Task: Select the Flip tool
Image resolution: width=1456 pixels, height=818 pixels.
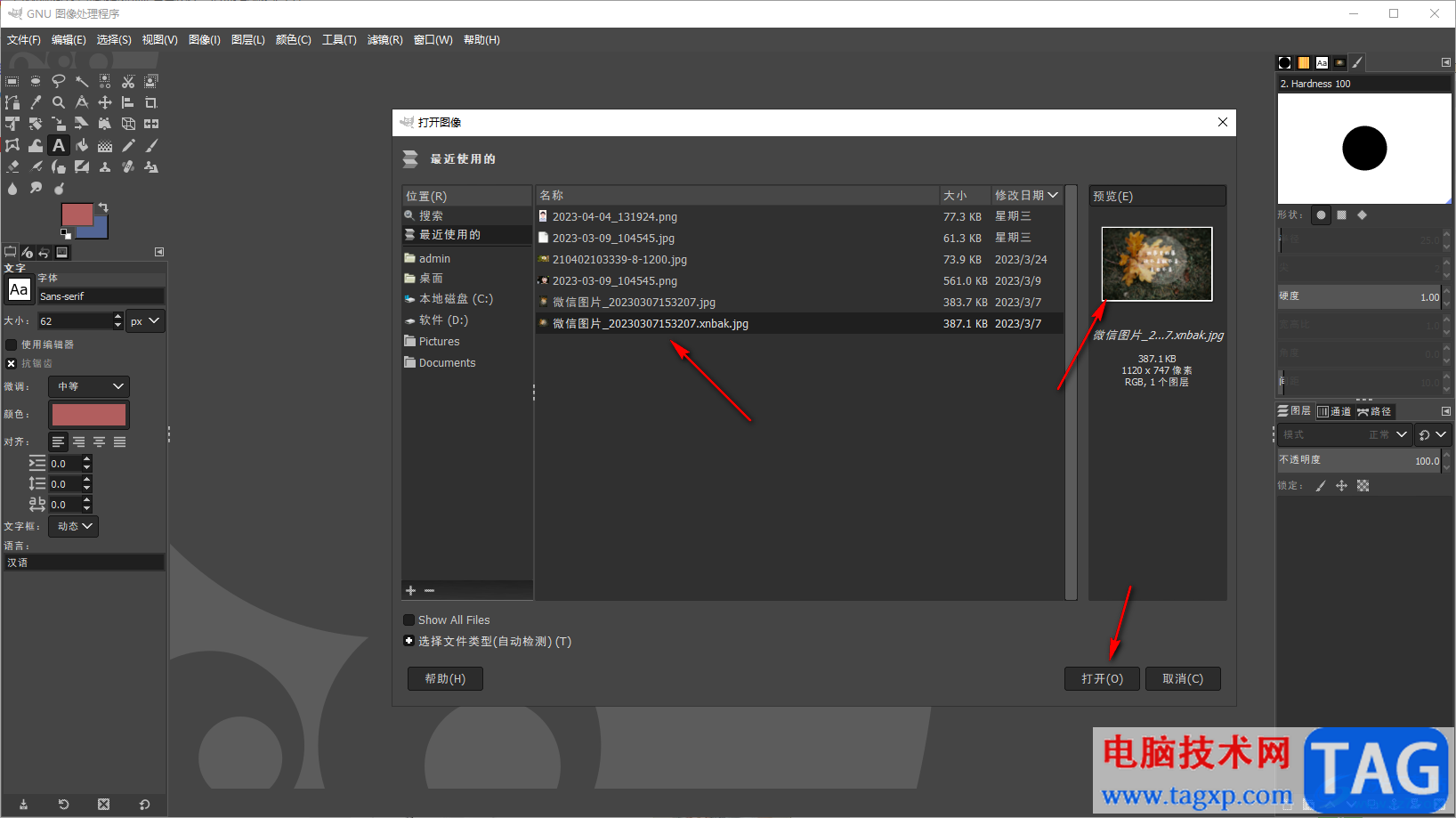Action: pyautogui.click(x=151, y=124)
